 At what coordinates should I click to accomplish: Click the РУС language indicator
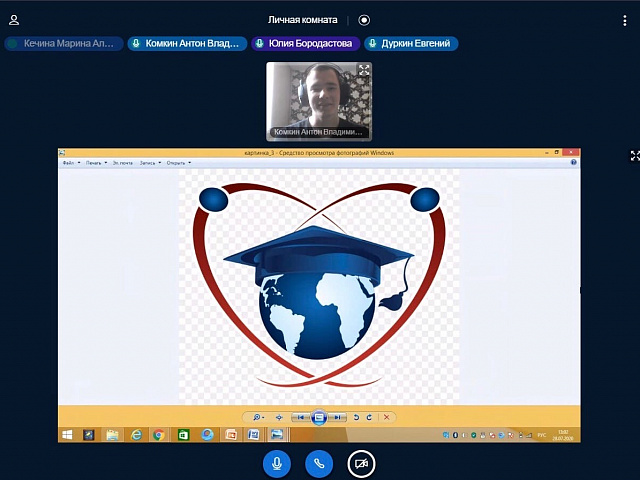(x=541, y=435)
